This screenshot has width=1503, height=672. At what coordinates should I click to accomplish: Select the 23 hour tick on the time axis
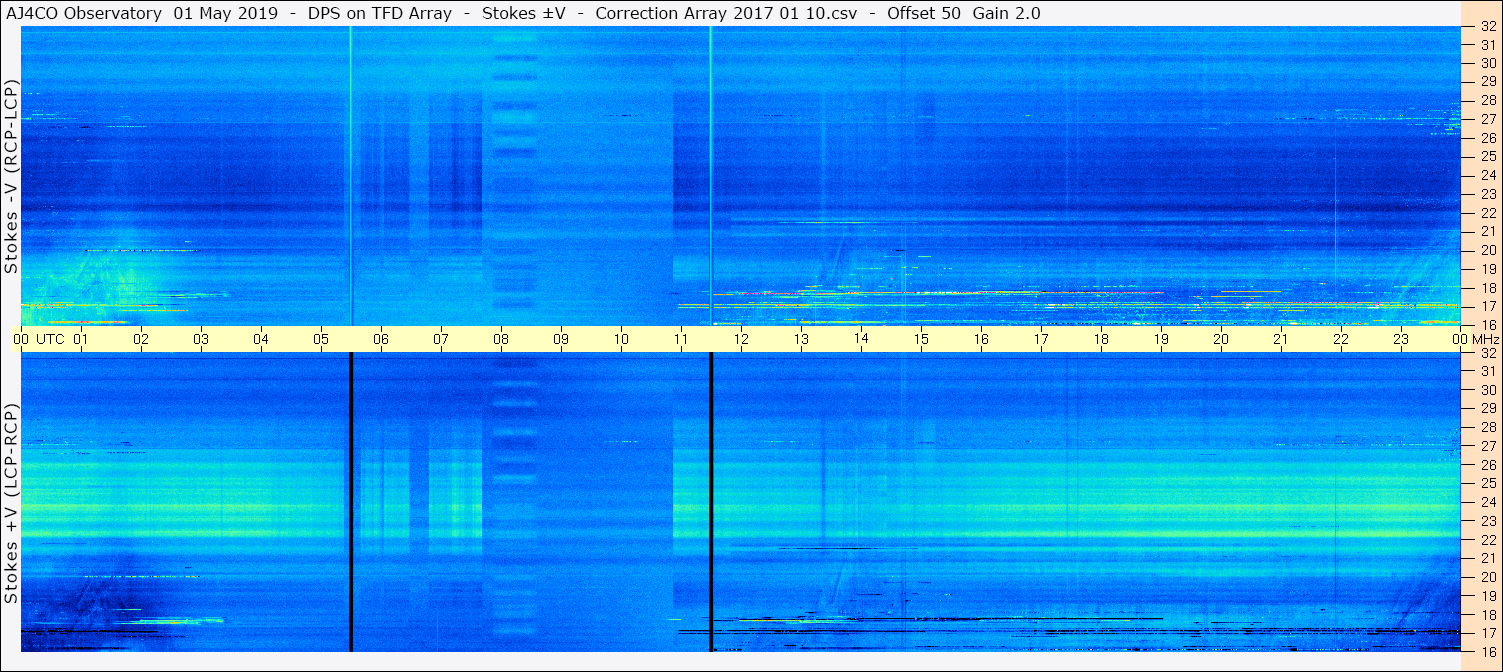point(1401,339)
